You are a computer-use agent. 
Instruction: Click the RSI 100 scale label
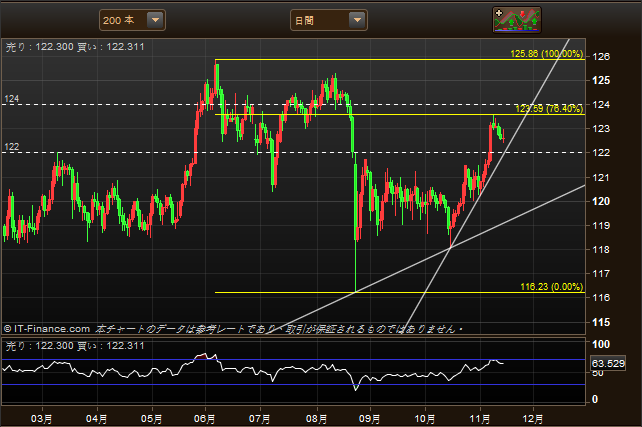601,344
